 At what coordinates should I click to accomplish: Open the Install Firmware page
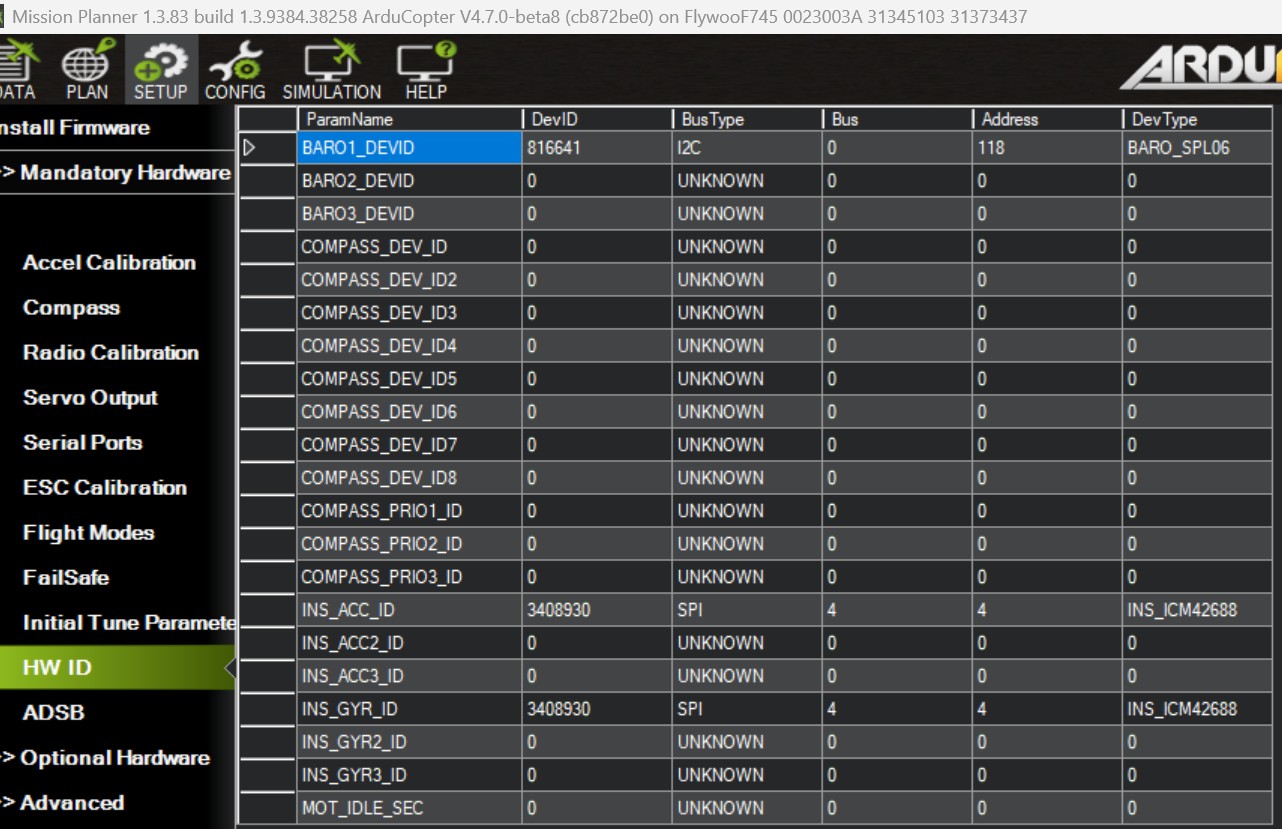(75, 128)
